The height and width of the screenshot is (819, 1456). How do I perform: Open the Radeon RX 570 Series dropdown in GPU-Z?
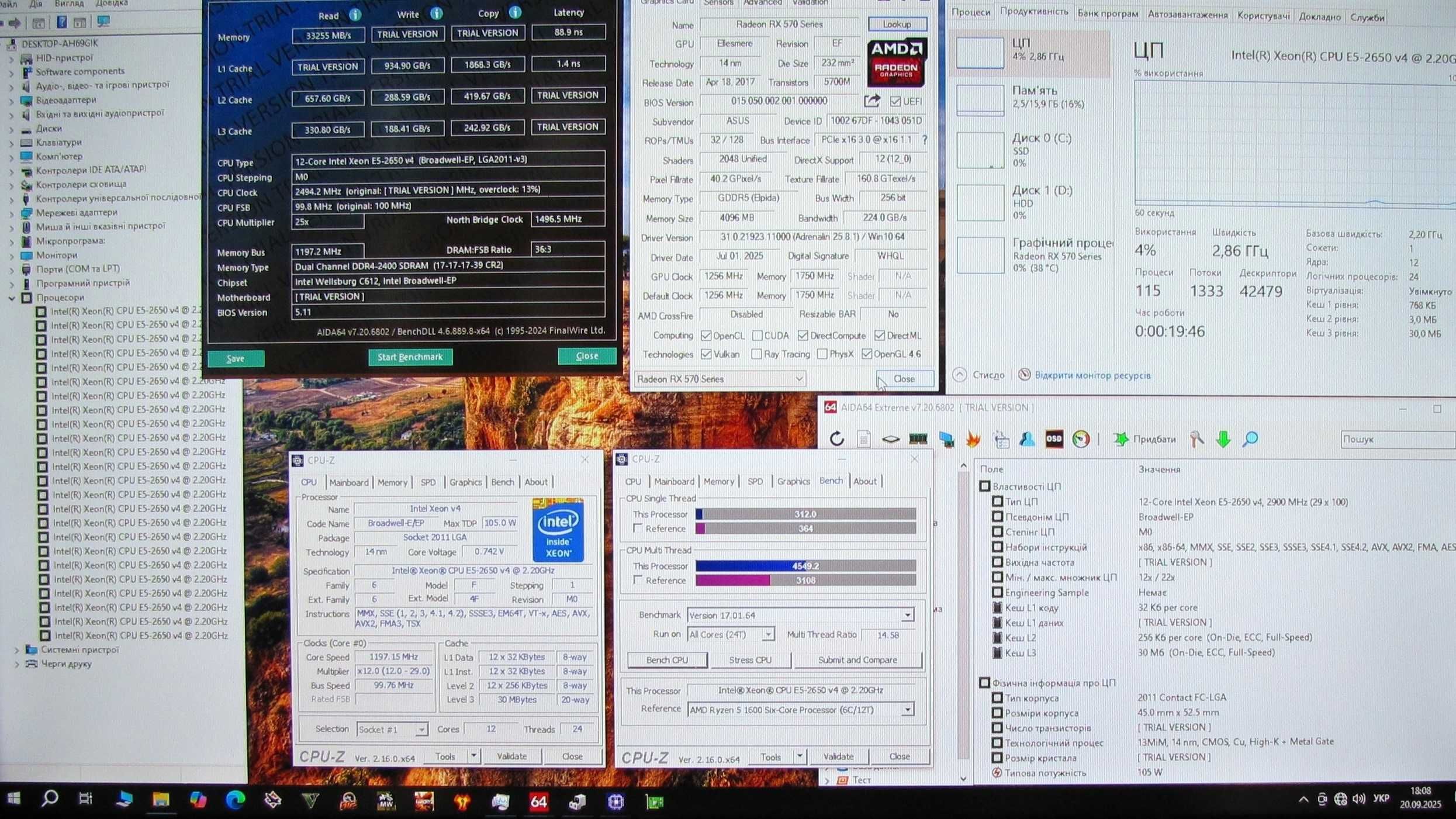[x=720, y=379]
